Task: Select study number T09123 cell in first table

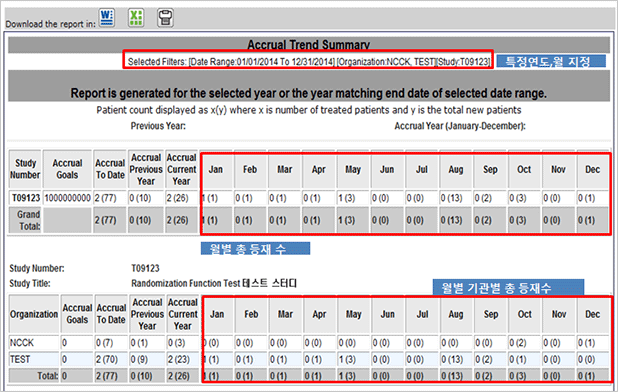Action: [26, 198]
